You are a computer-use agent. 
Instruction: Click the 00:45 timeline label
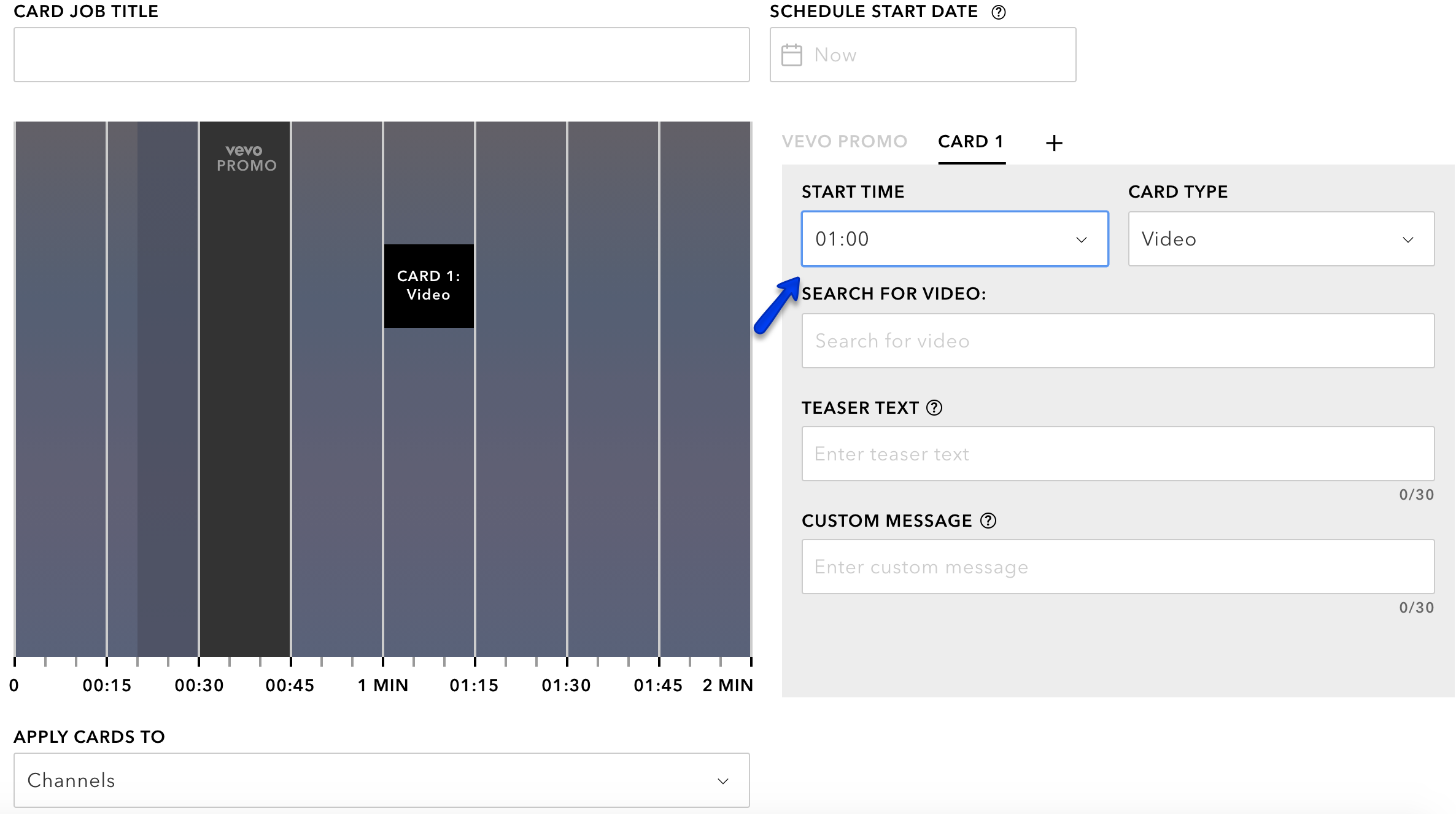[x=290, y=685]
